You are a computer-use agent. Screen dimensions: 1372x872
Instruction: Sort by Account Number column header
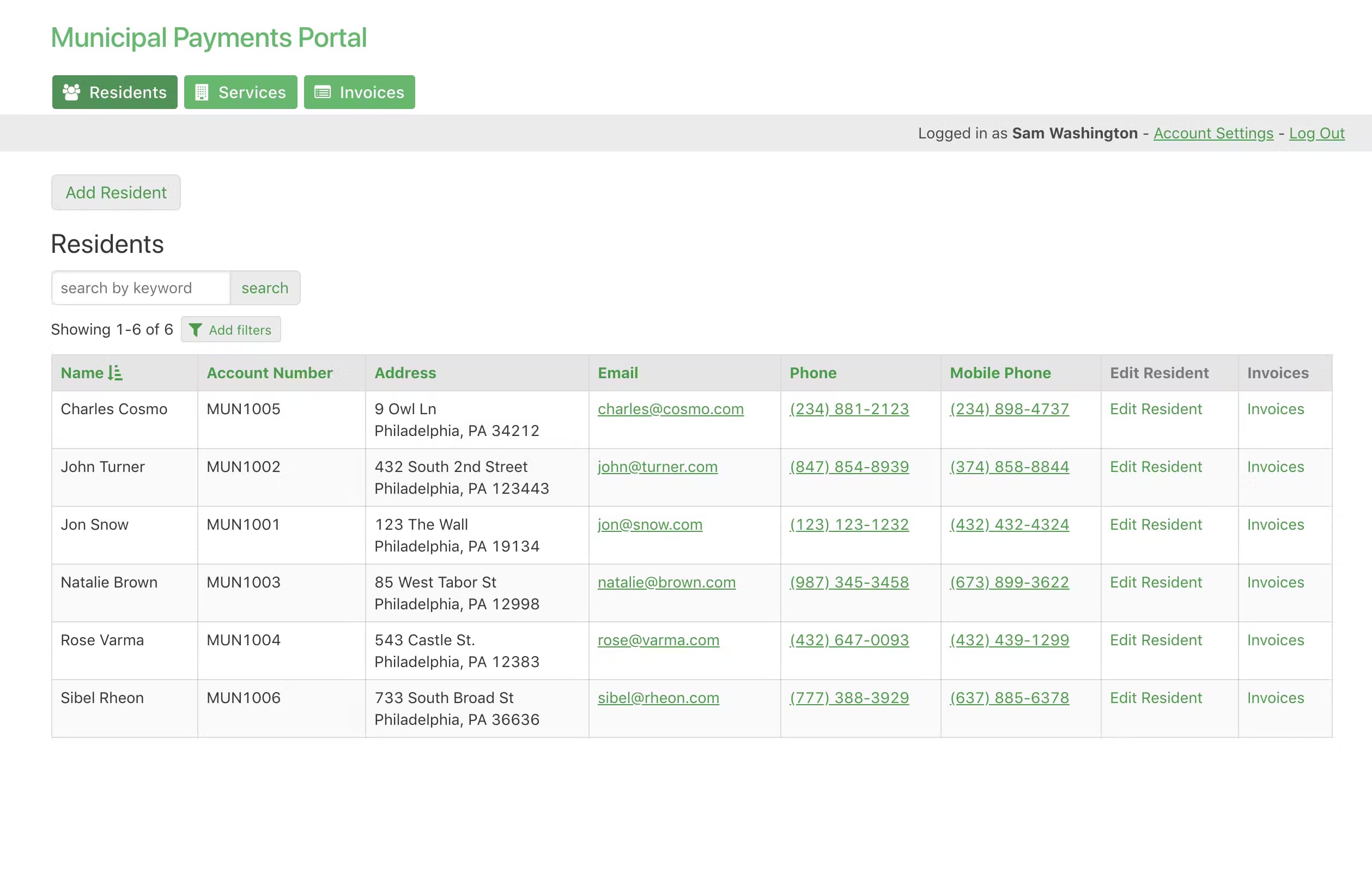click(x=269, y=373)
